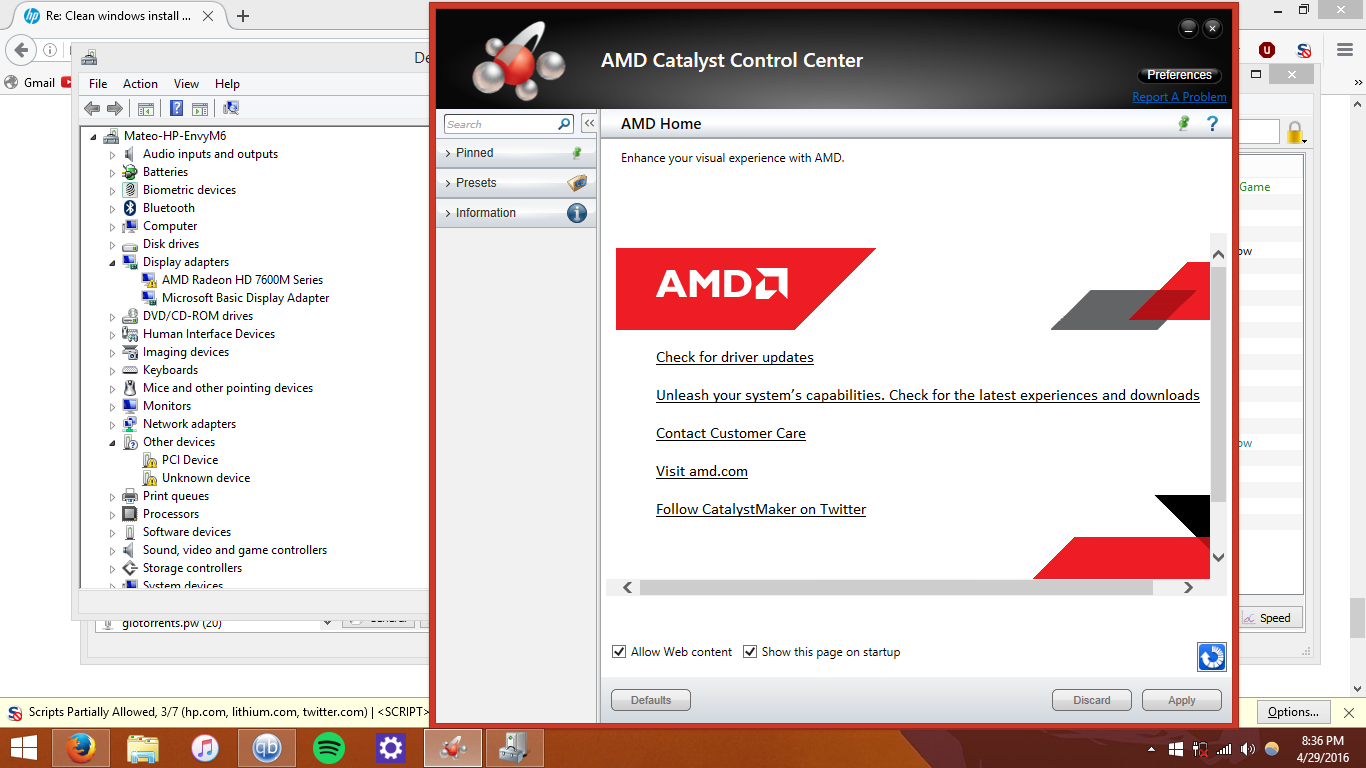Viewport: 1366px width, 768px height.
Task: Expand the Presets section in Catalyst
Action: click(516, 183)
